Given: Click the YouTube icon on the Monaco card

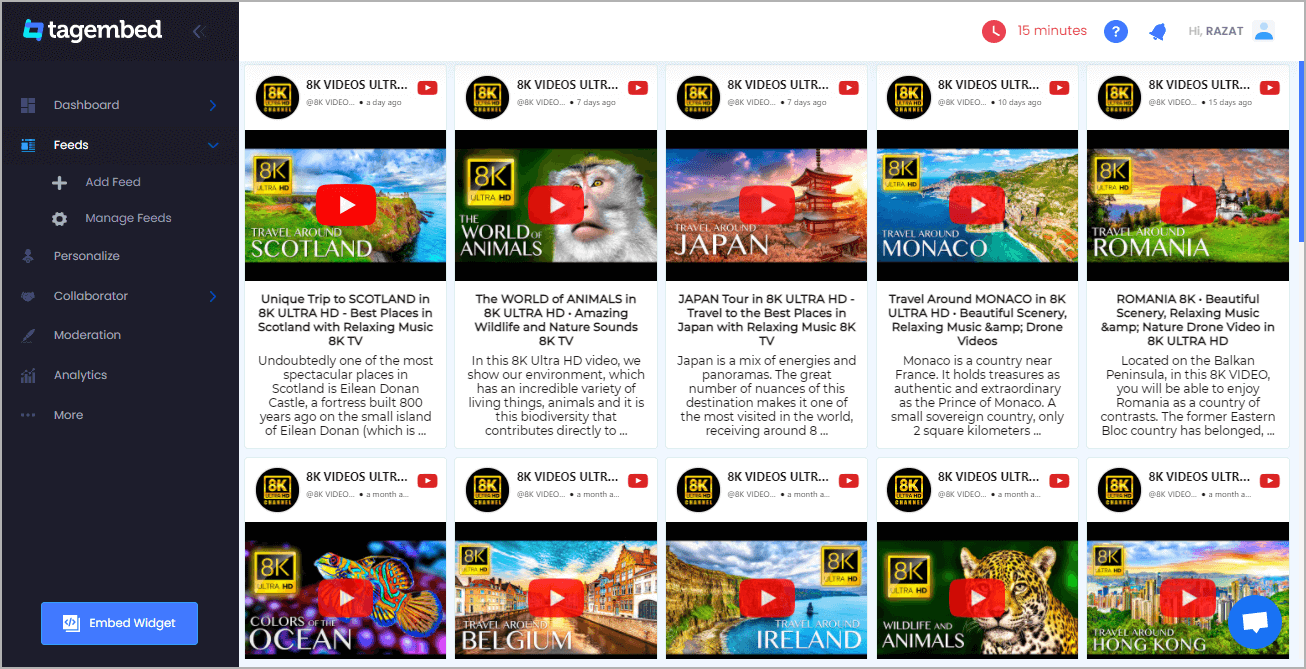Looking at the screenshot, I should [x=1059, y=88].
